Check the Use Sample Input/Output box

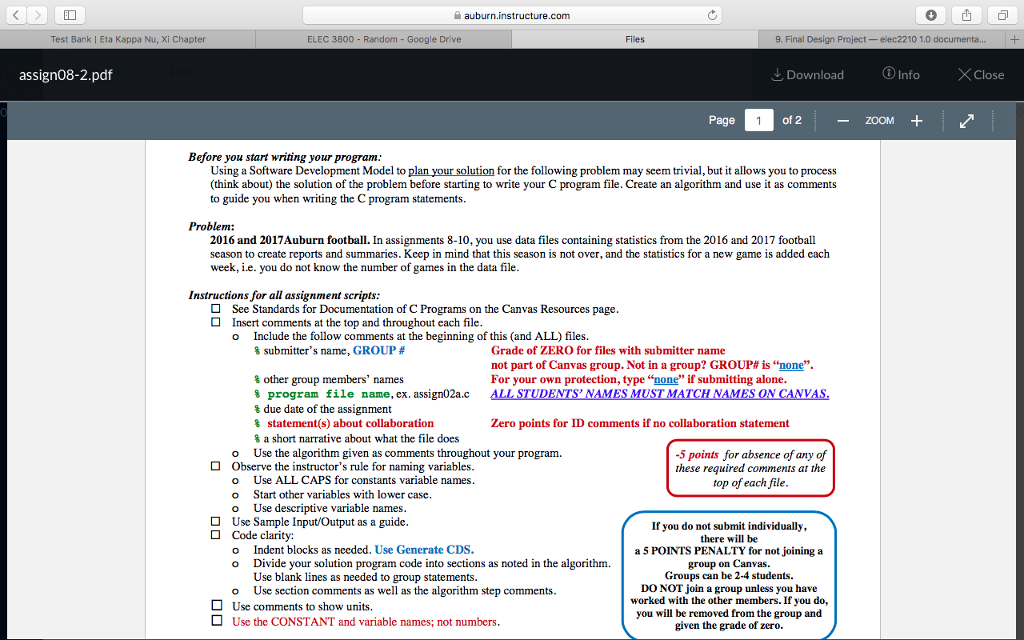coord(216,521)
